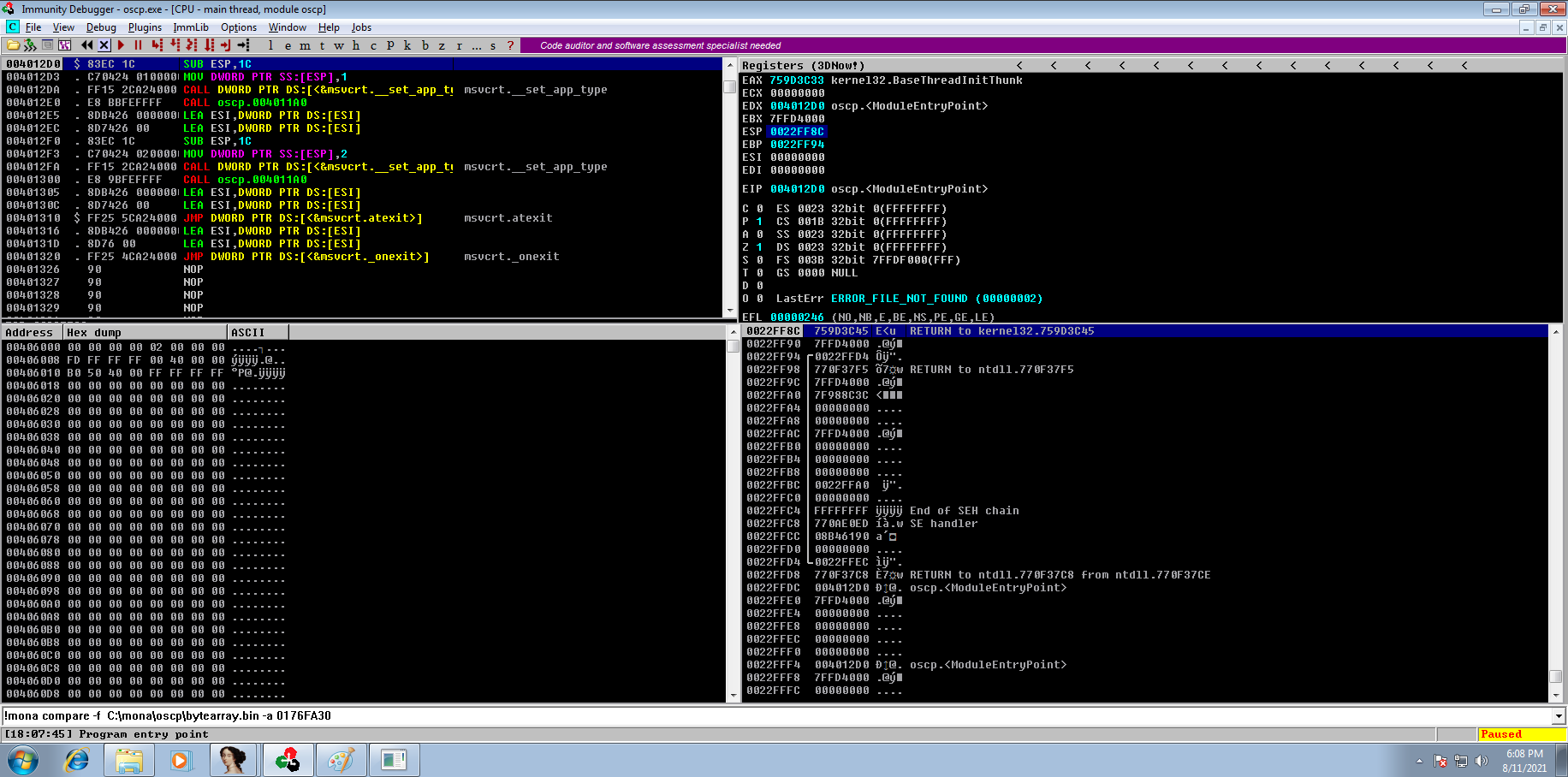Select EIP value 004012D0 in registers

(797, 189)
